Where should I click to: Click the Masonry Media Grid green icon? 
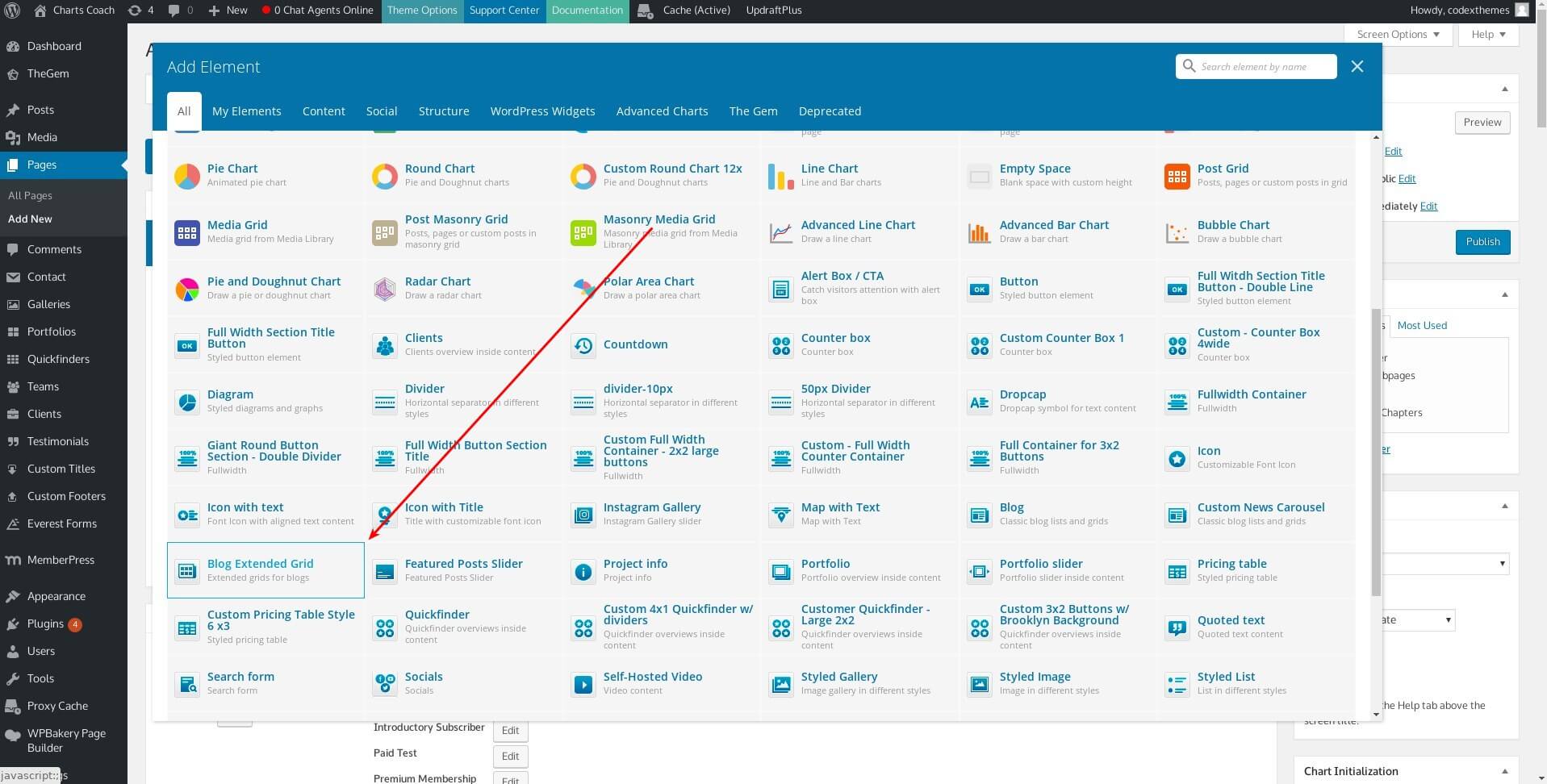point(583,232)
